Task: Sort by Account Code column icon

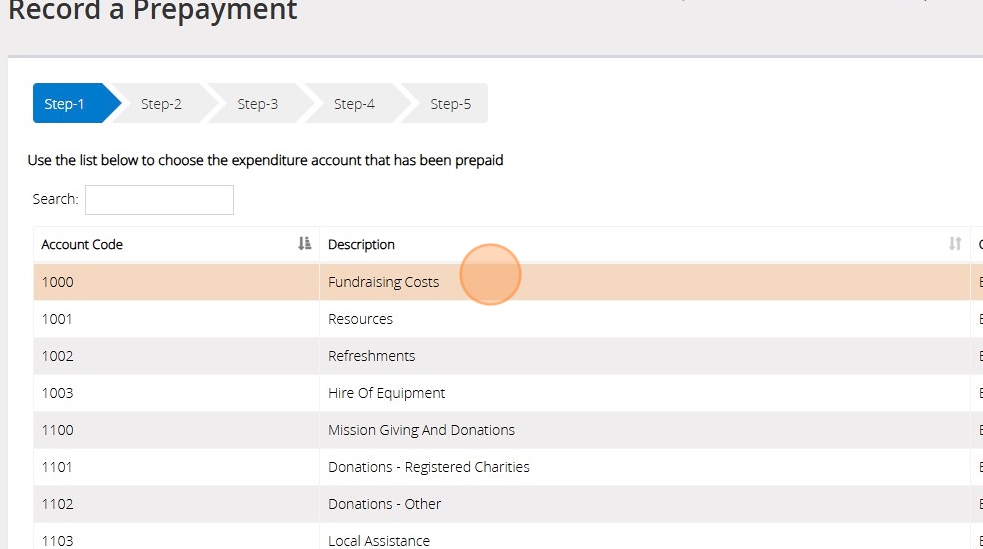Action: coord(304,244)
